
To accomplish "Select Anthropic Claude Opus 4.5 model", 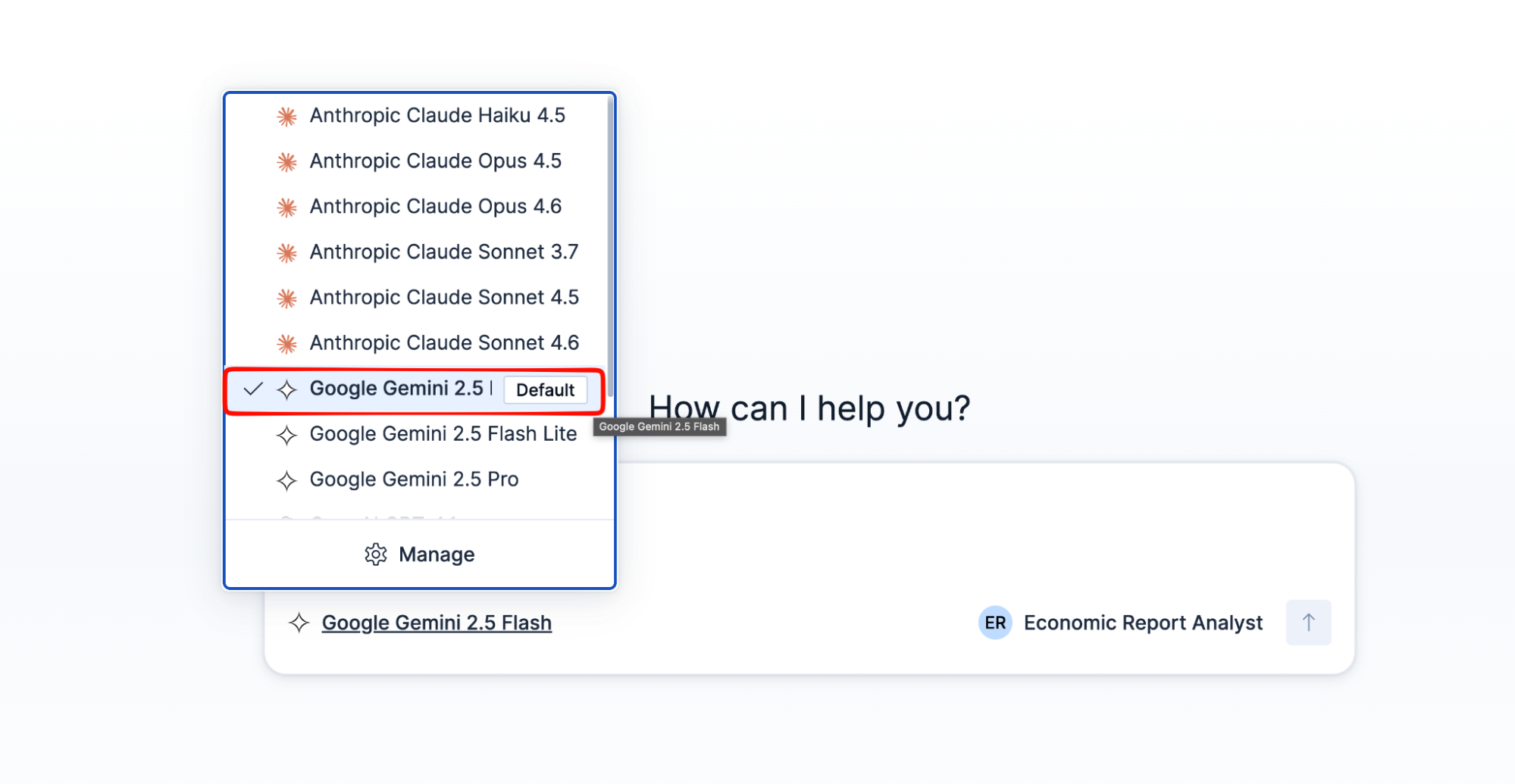I will point(419,161).
